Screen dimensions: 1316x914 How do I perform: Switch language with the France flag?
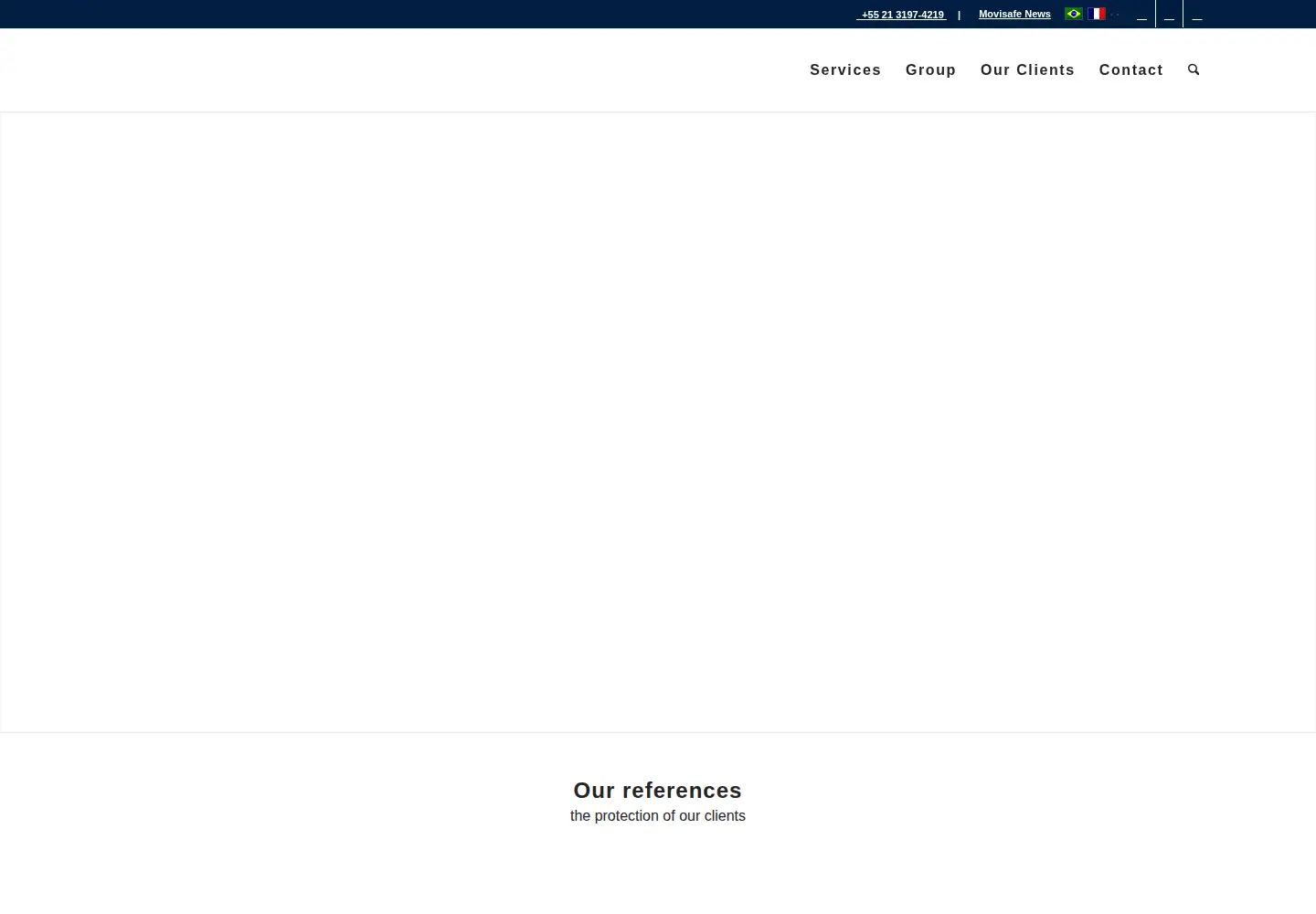tap(1097, 14)
